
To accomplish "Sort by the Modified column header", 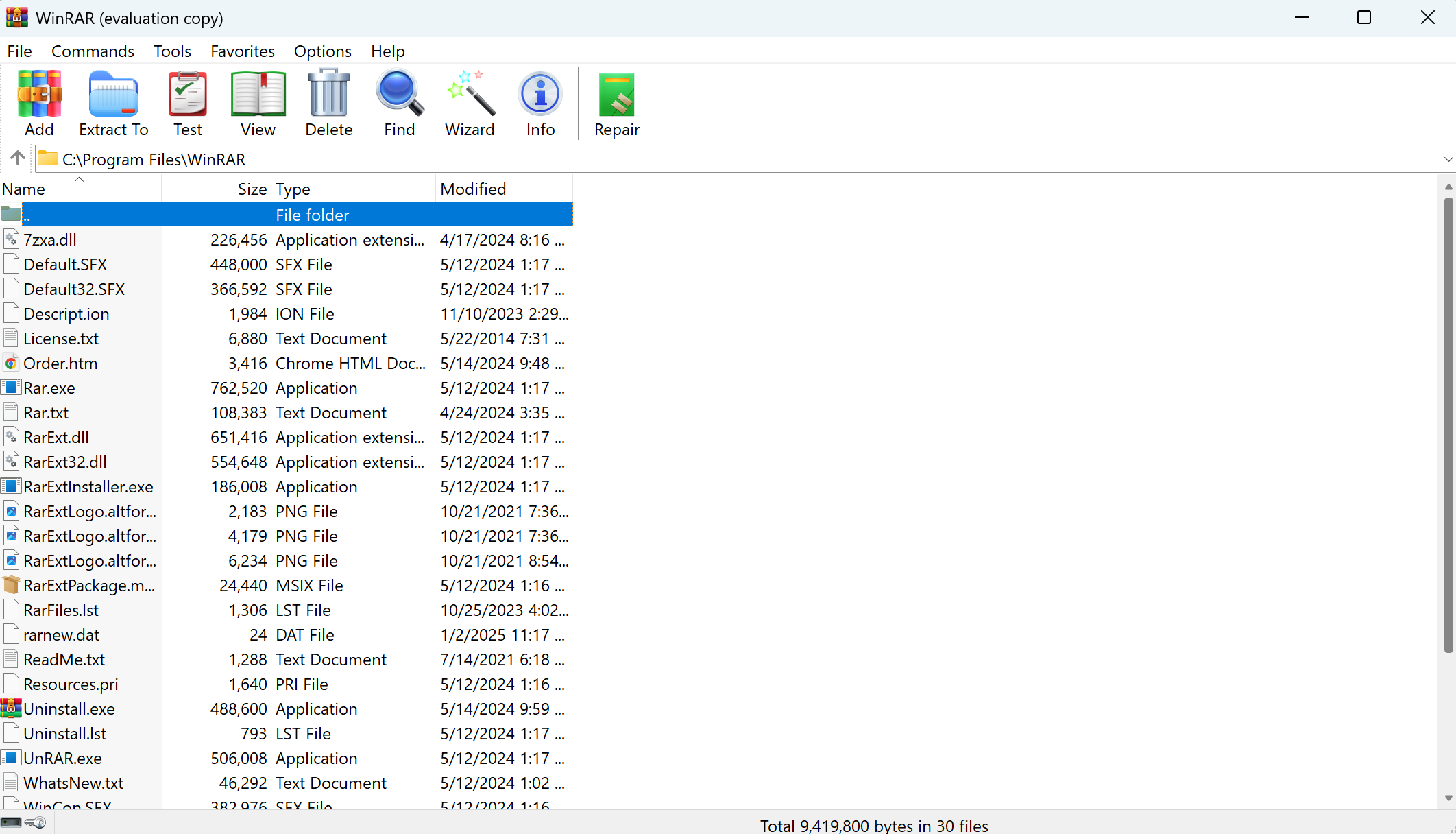I will (x=505, y=189).
